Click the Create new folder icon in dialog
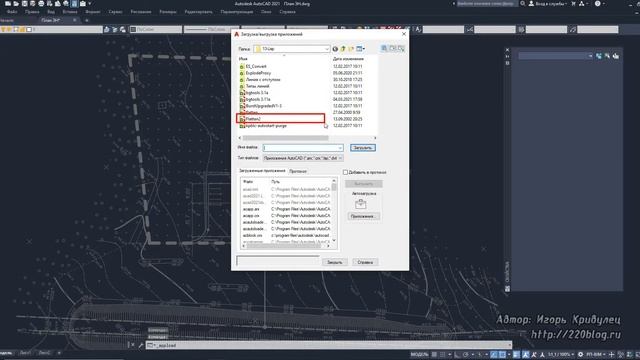Viewport: 640px width, 360px height. (x=351, y=49)
